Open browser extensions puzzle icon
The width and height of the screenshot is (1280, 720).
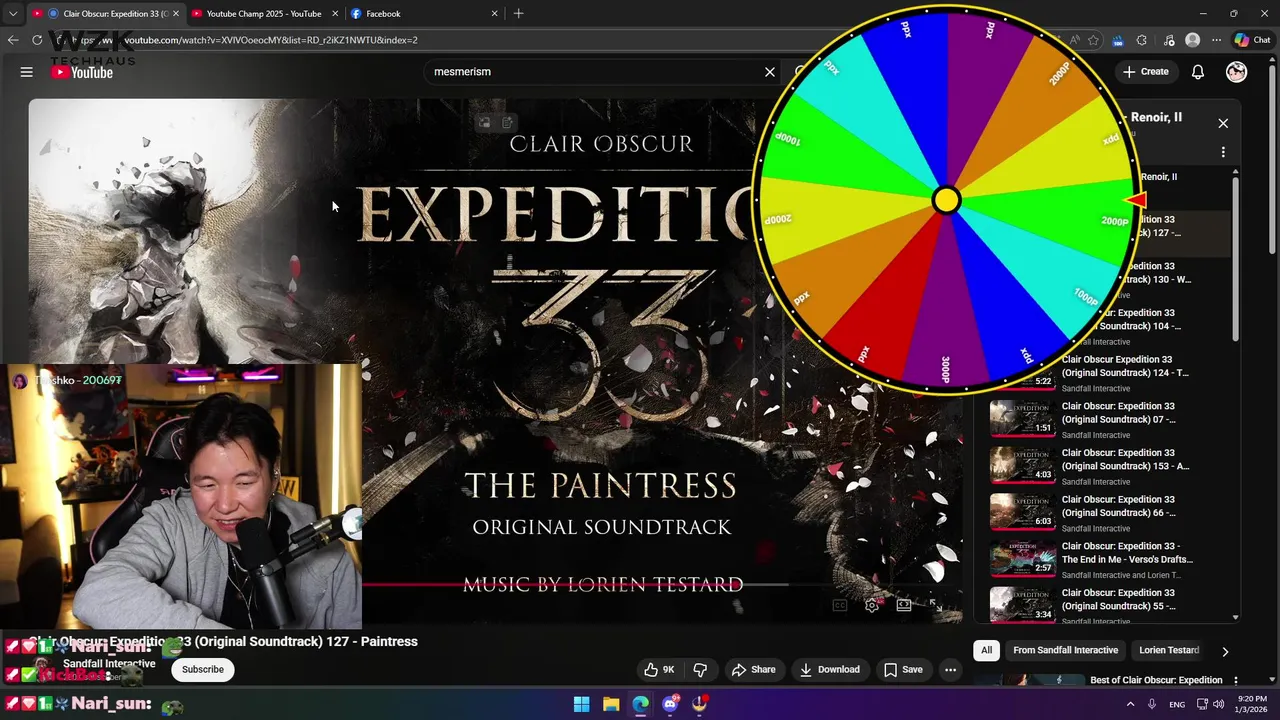pos(1141,40)
